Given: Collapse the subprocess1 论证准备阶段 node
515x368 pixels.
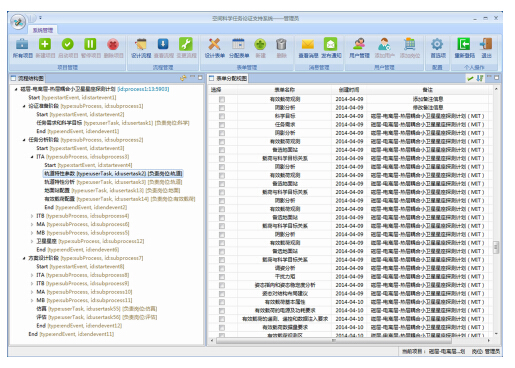Looking at the screenshot, I should (x=24, y=106).
